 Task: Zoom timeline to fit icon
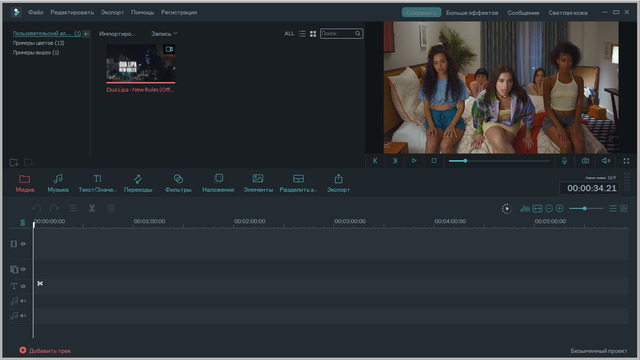[538, 209]
